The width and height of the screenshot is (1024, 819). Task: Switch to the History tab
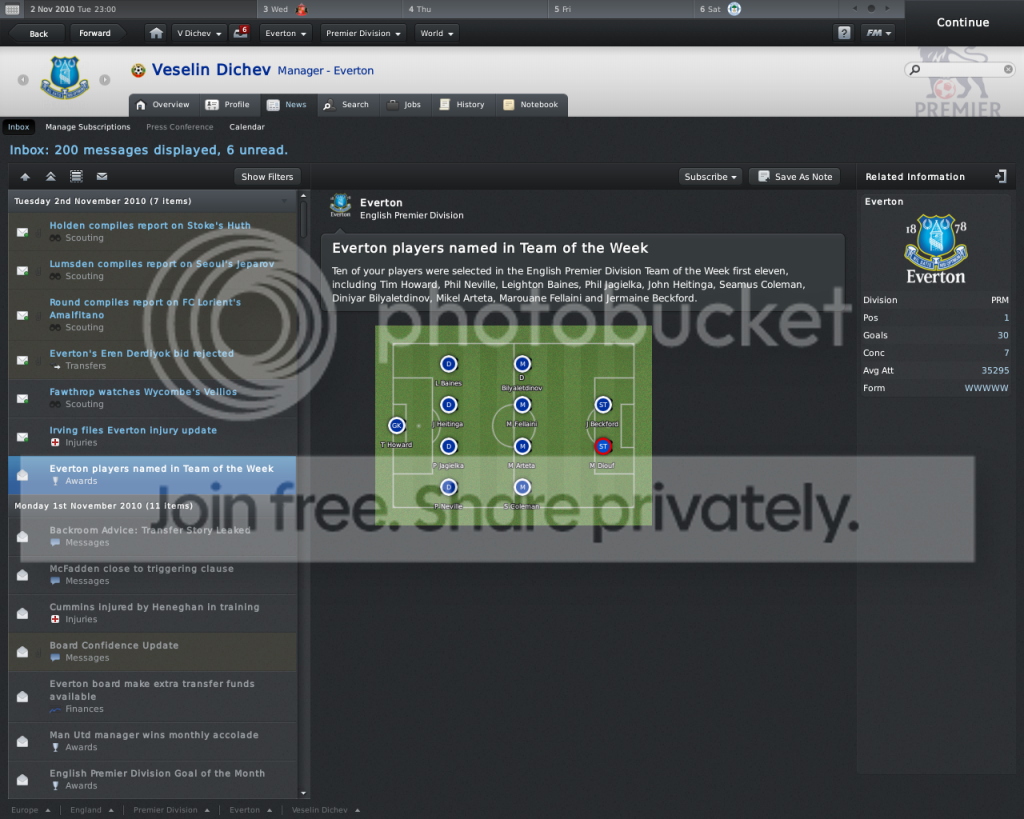click(x=462, y=104)
